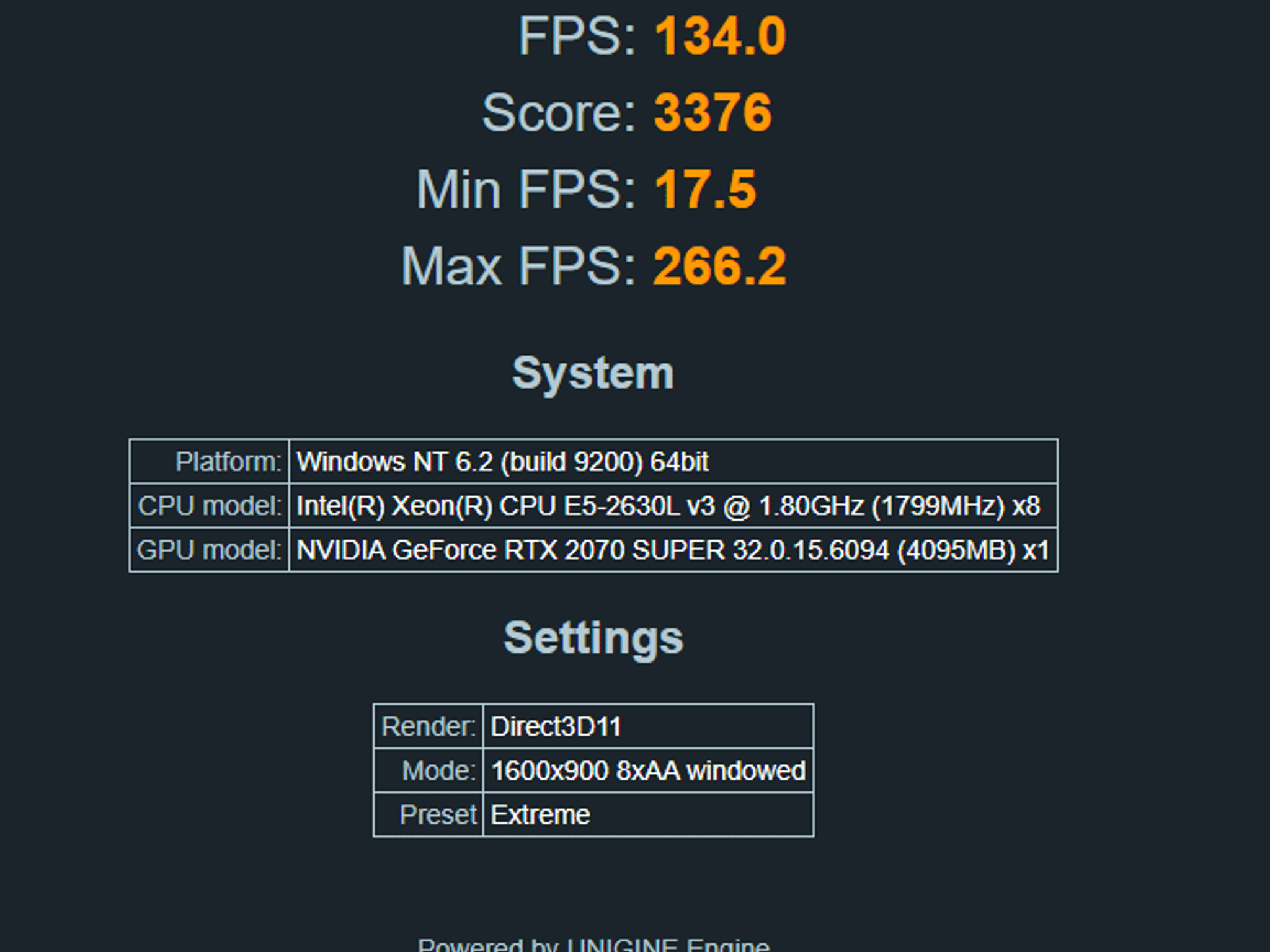This screenshot has width=1270, height=952.
Task: Select the NVIDIA GeForce RTX 2070 SUPER value
Action: [x=673, y=550]
